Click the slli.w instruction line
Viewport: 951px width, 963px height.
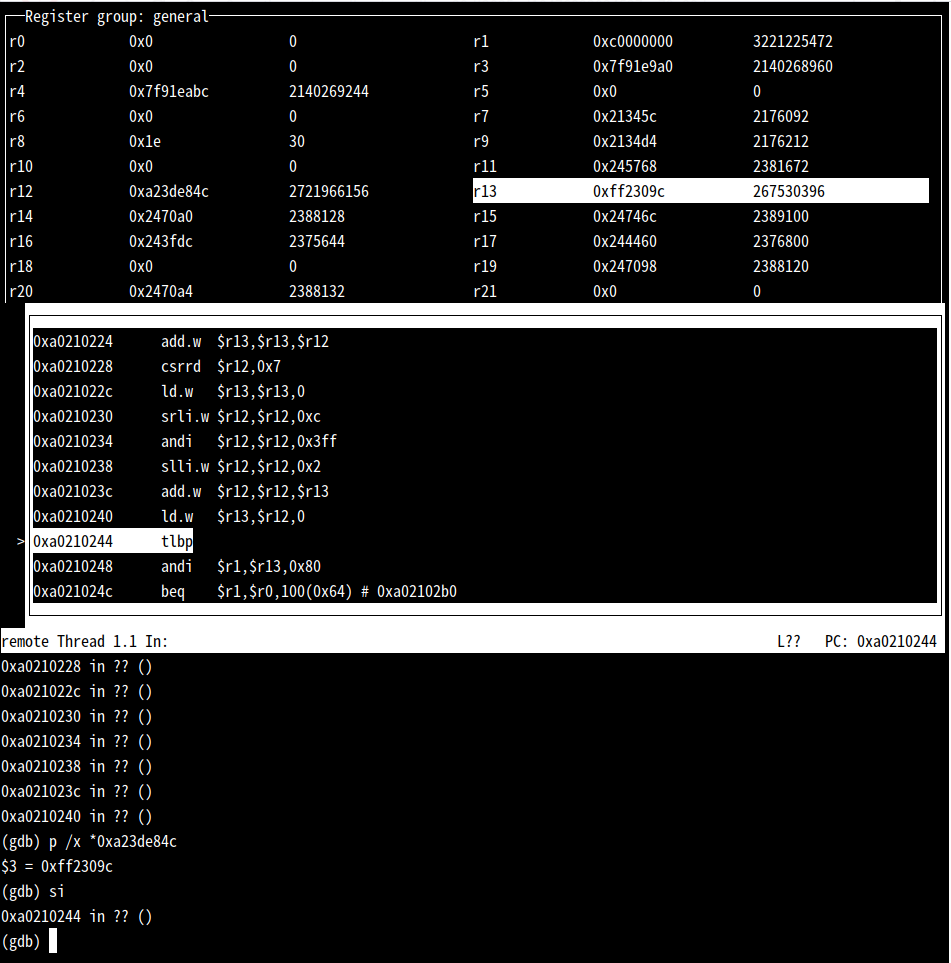click(x=177, y=467)
